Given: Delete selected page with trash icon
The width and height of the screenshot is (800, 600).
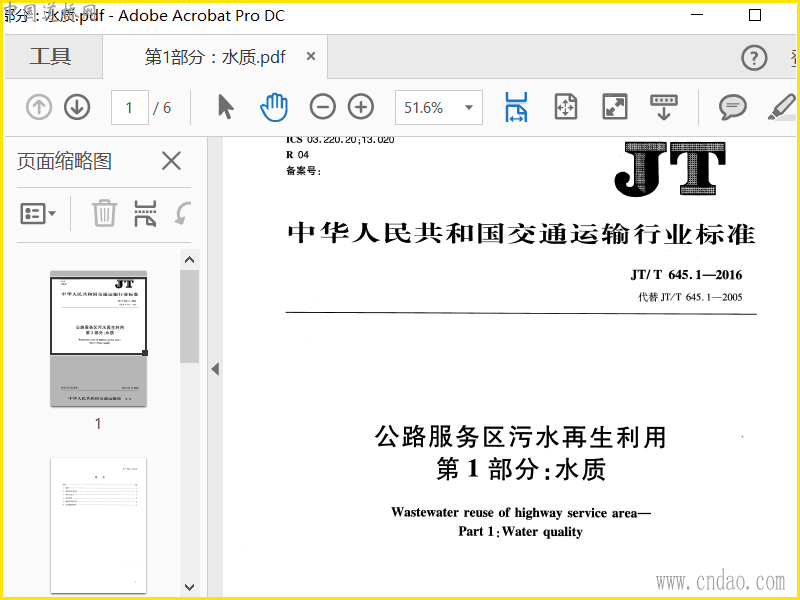Looking at the screenshot, I should [x=104, y=213].
